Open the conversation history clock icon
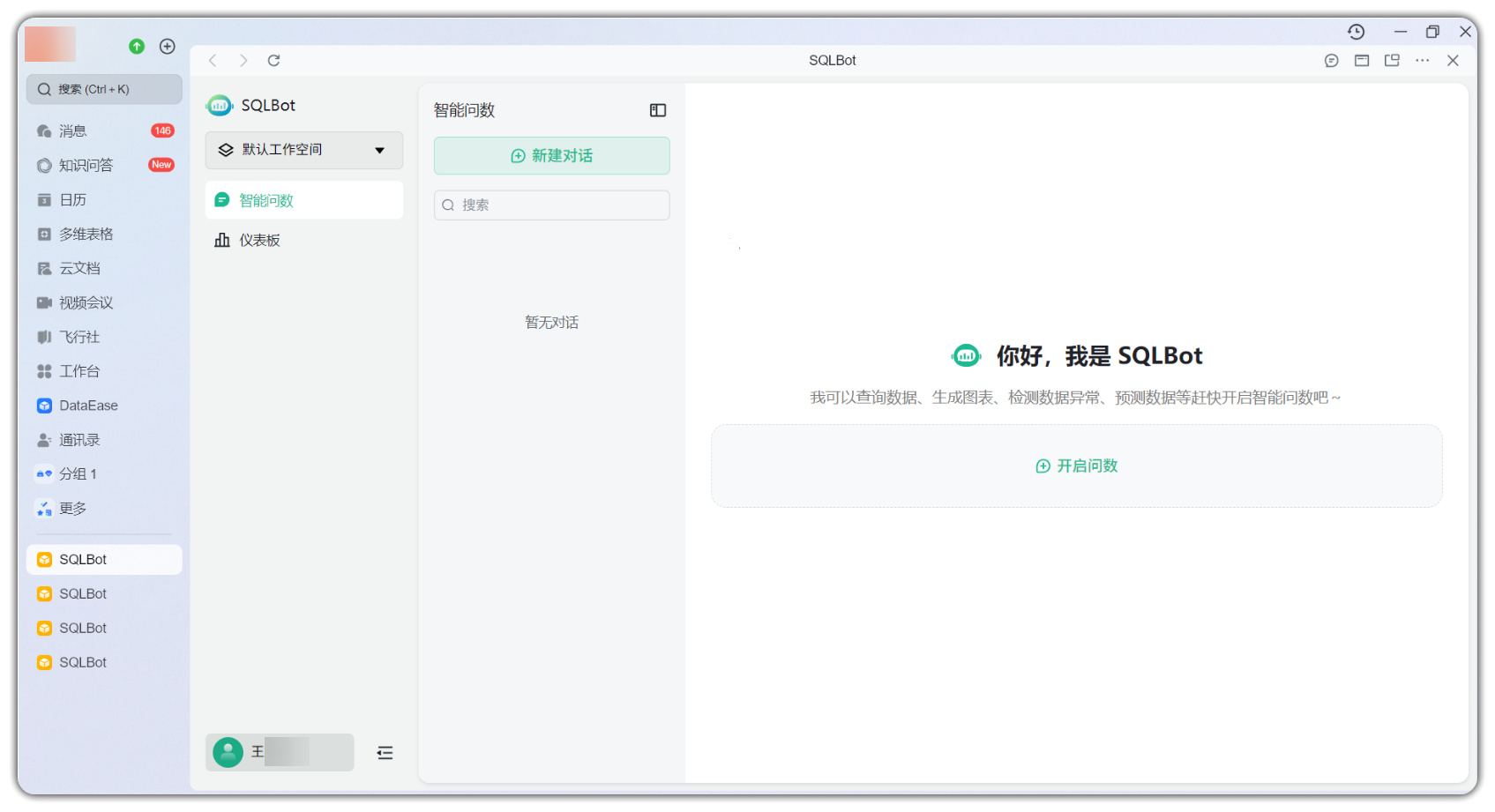 click(1356, 32)
